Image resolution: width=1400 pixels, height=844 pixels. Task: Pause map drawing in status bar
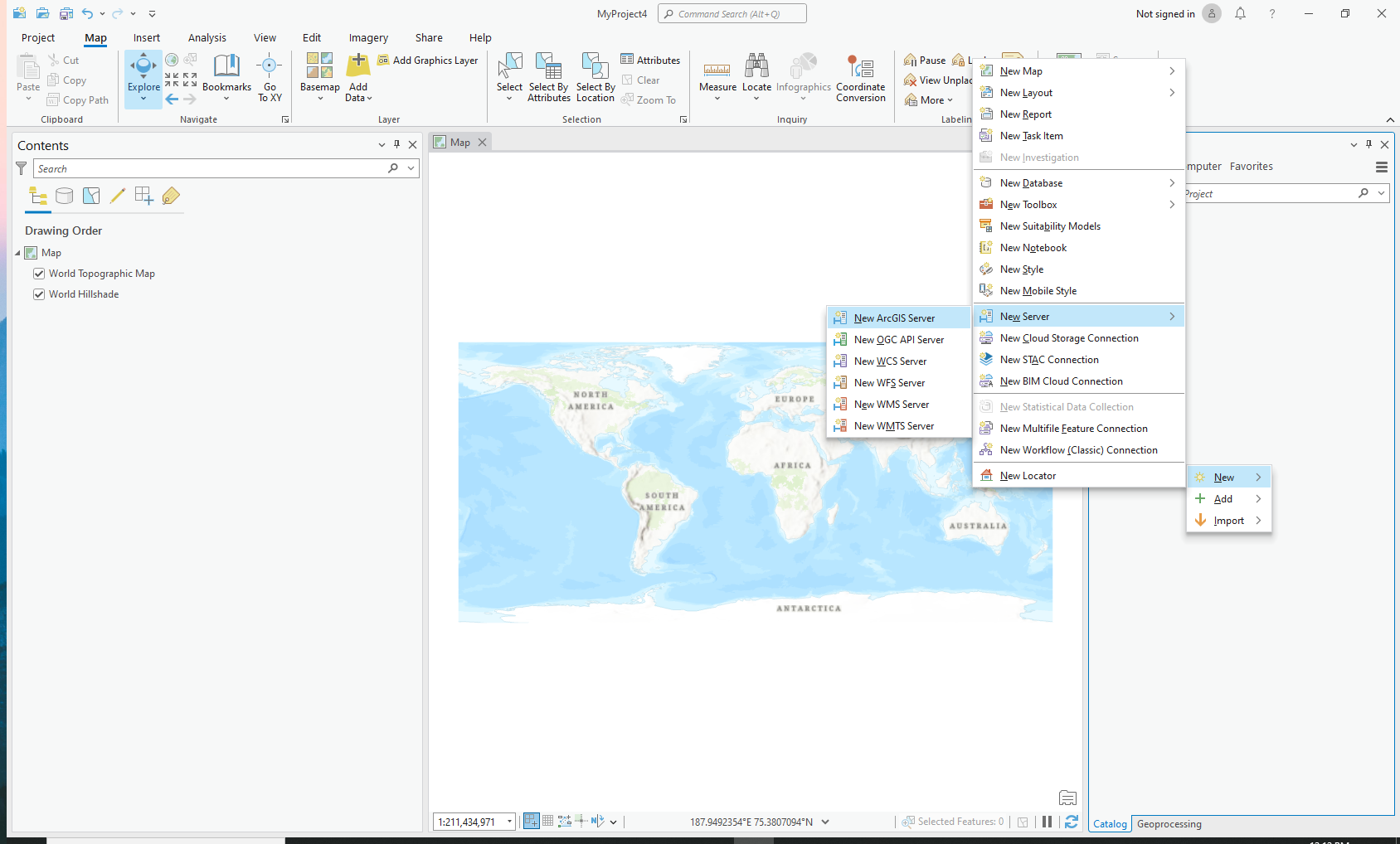(1047, 822)
